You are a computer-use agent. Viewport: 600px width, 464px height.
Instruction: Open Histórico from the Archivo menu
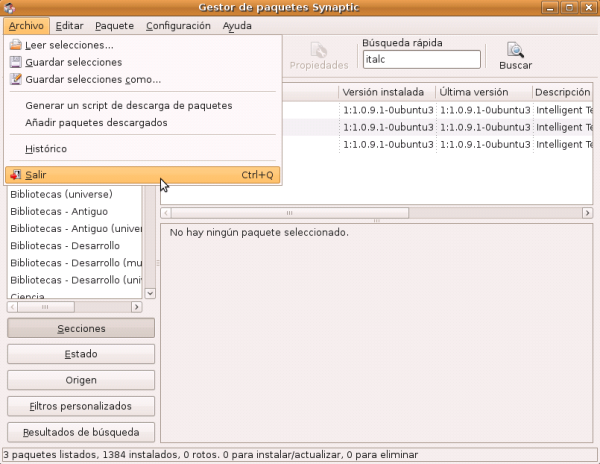pos(46,149)
